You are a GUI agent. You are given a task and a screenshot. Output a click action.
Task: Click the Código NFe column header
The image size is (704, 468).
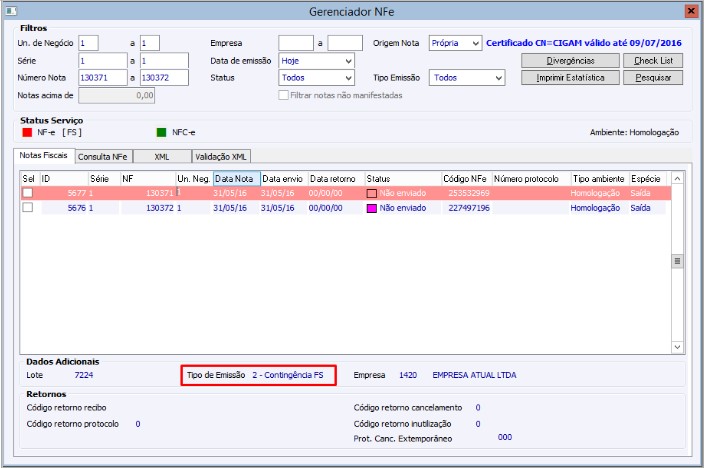pyautogui.click(x=467, y=179)
